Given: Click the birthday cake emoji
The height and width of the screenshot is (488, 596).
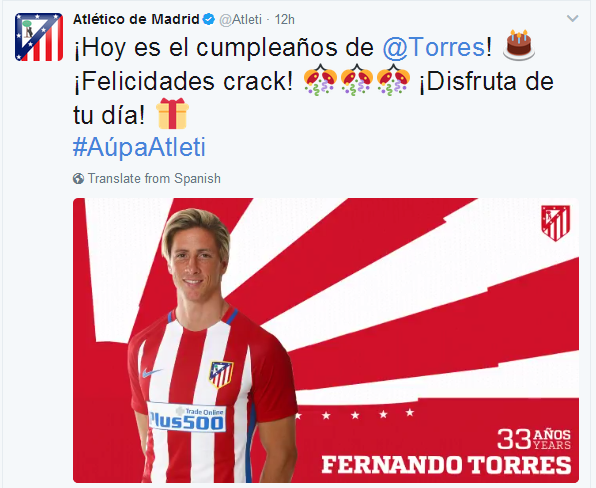Looking at the screenshot, I should (x=519, y=45).
